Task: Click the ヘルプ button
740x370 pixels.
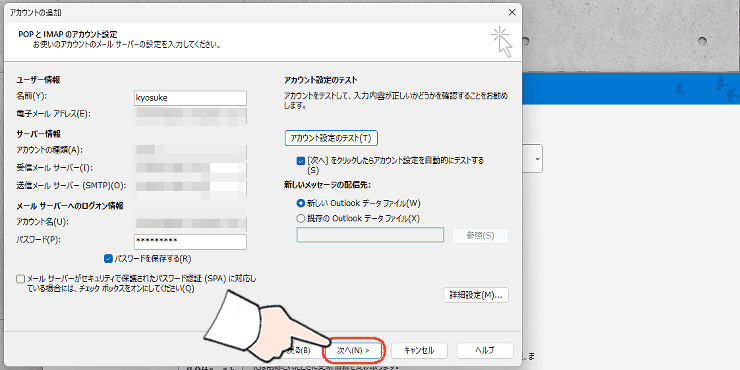Action: 485,351
